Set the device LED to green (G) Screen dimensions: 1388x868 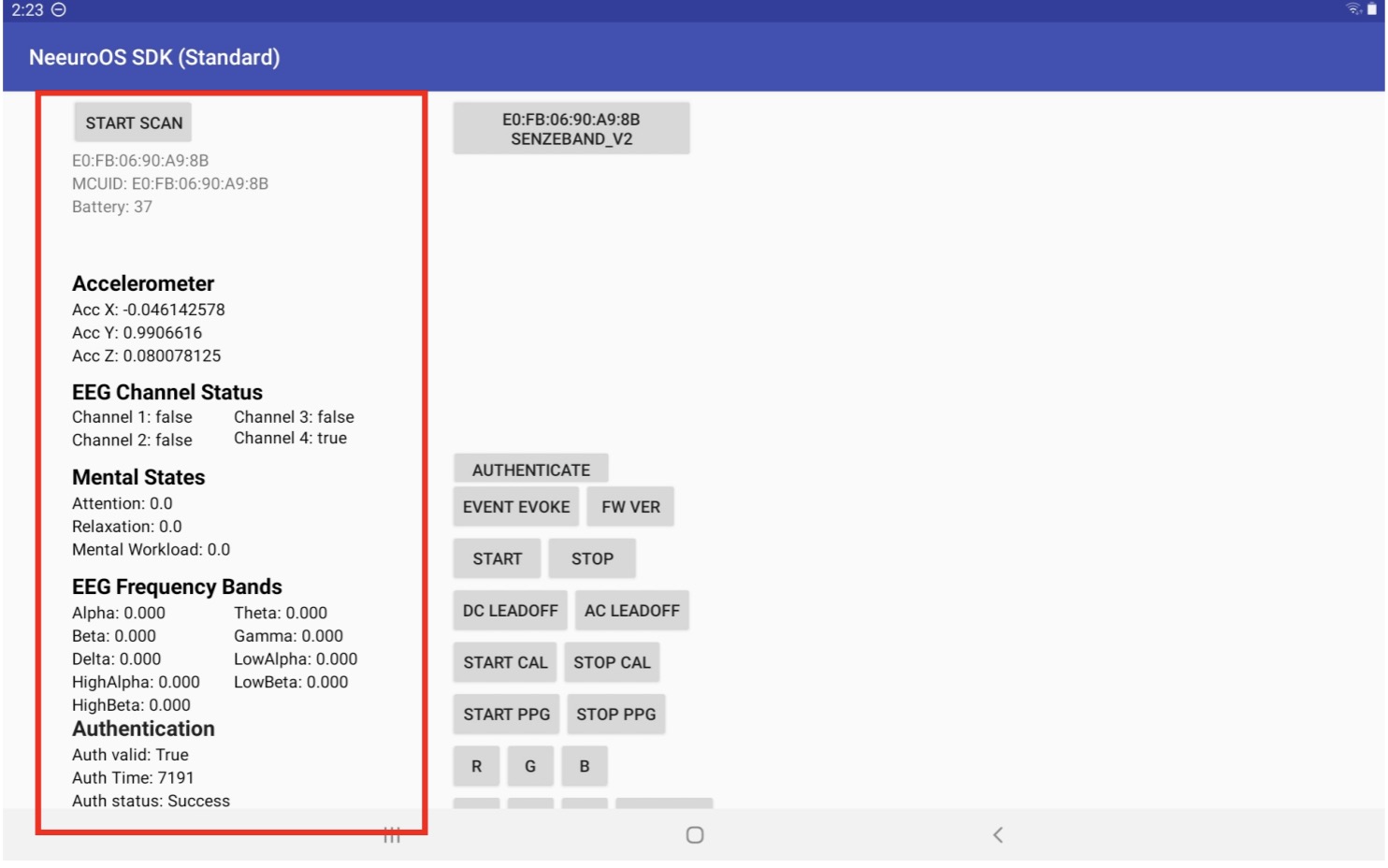530,766
